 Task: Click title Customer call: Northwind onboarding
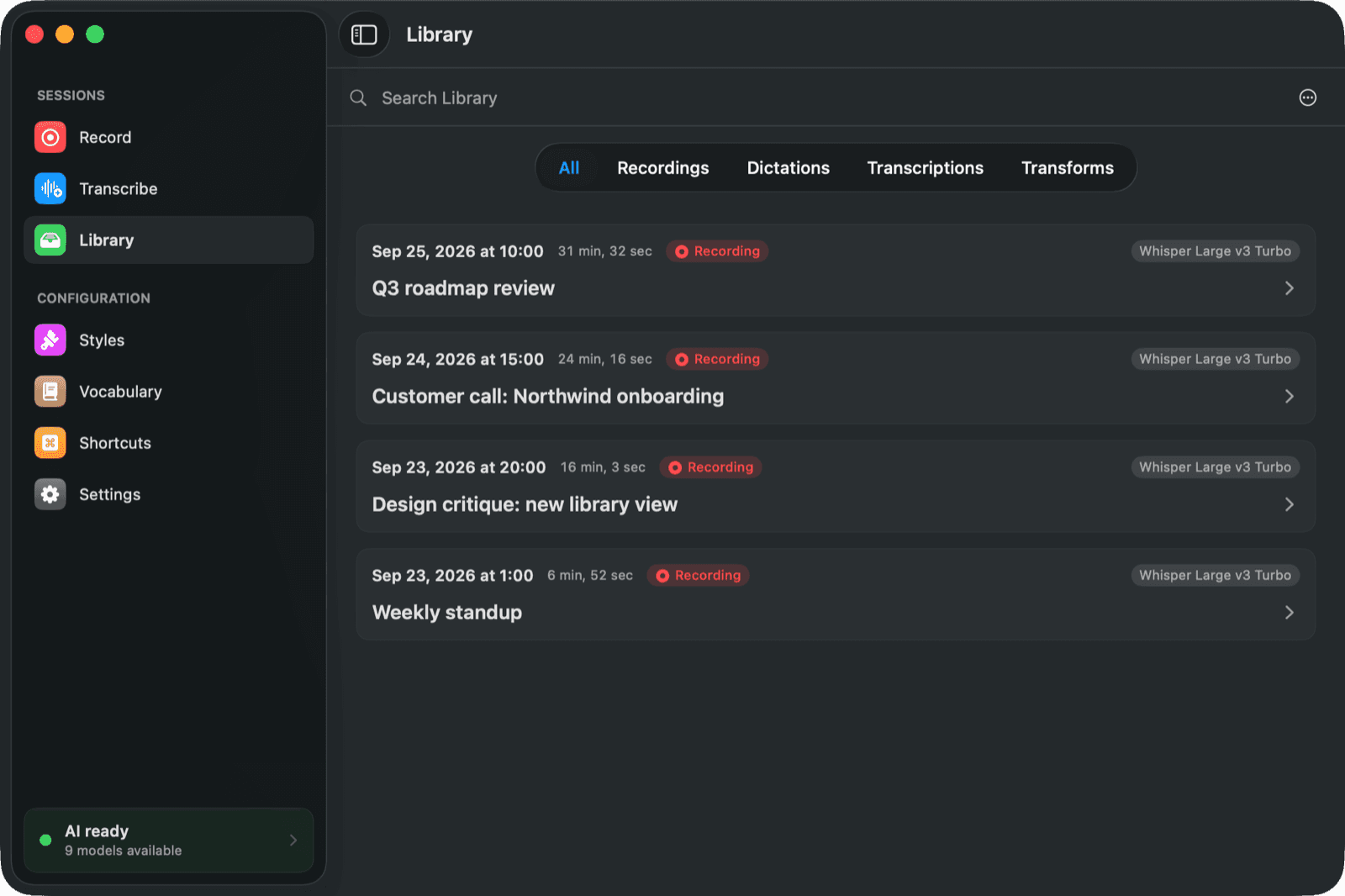(548, 397)
